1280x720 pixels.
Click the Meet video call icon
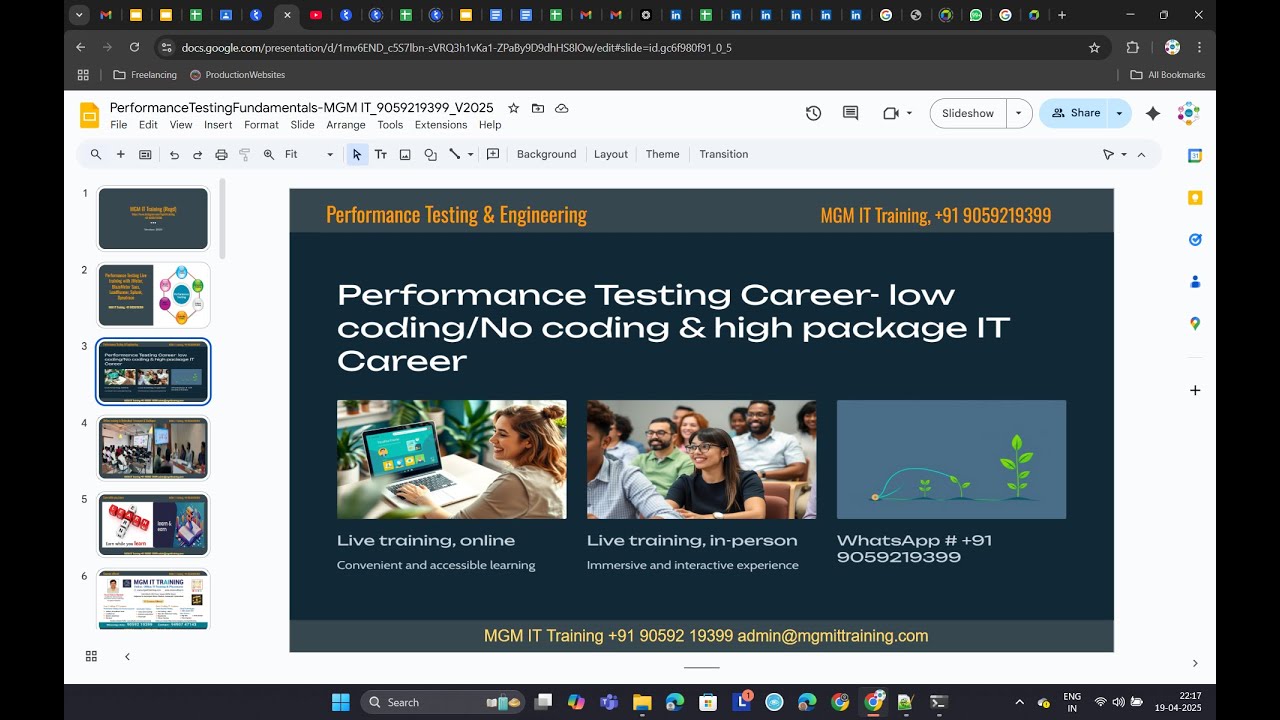tap(891, 113)
